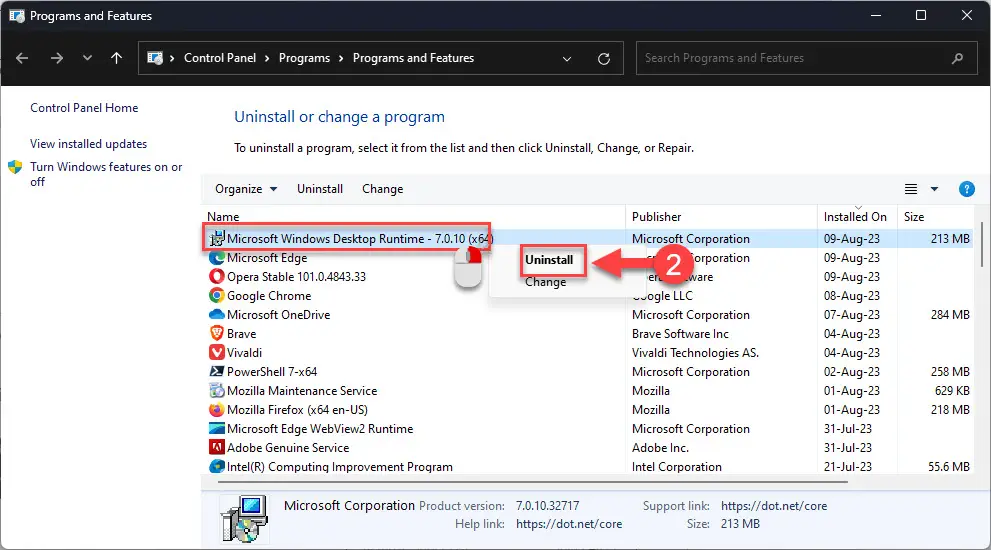The height and width of the screenshot is (550, 991).
Task: Click the PowerShell 7 icon
Action: [x=217, y=372]
